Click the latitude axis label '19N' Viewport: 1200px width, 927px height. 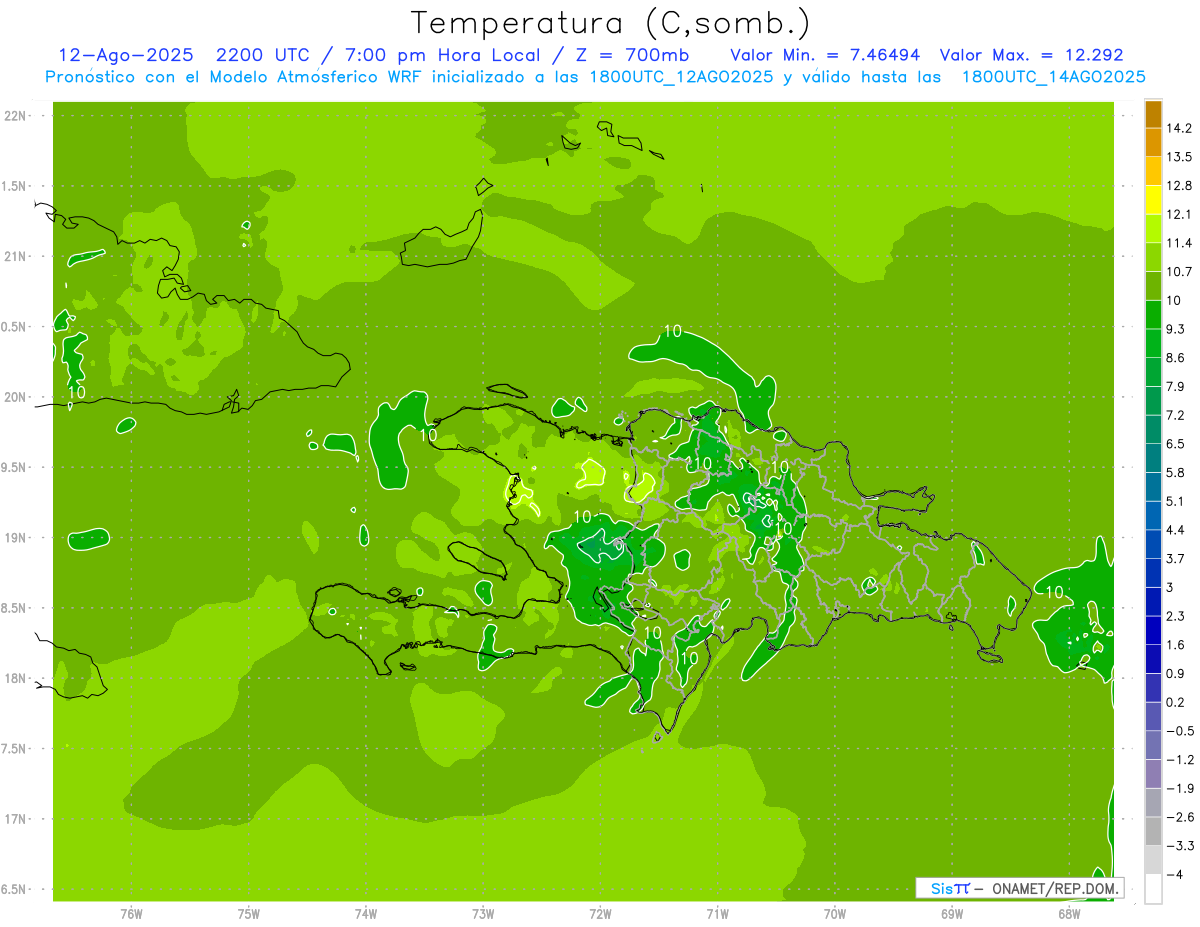pyautogui.click(x=17, y=538)
